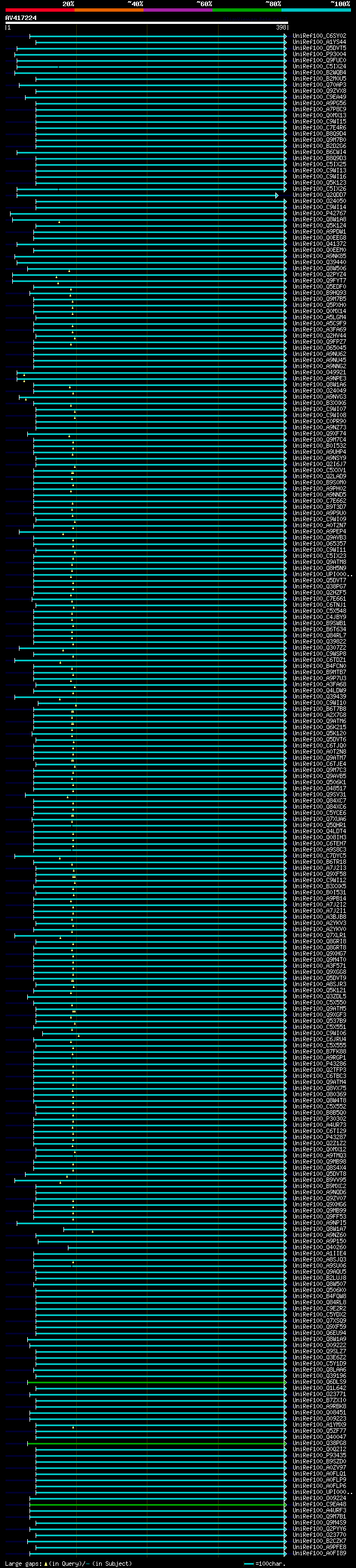Click the green alignment bar for UniRef100_Q38PG8

click(156, 1443)
